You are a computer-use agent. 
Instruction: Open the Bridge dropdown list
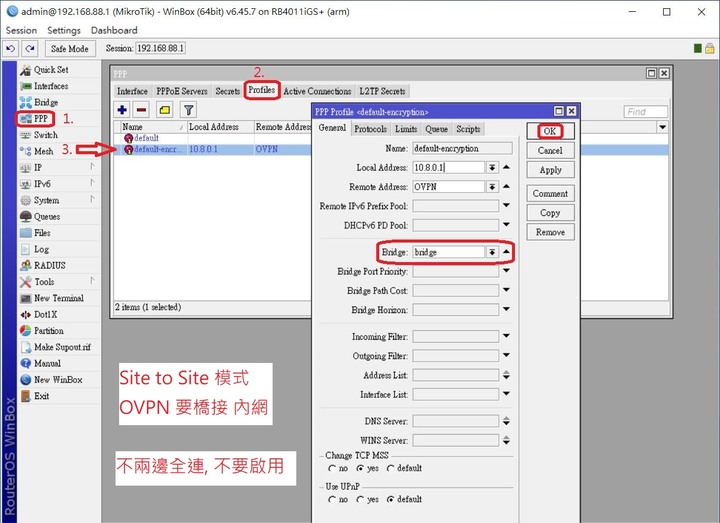[x=492, y=252]
